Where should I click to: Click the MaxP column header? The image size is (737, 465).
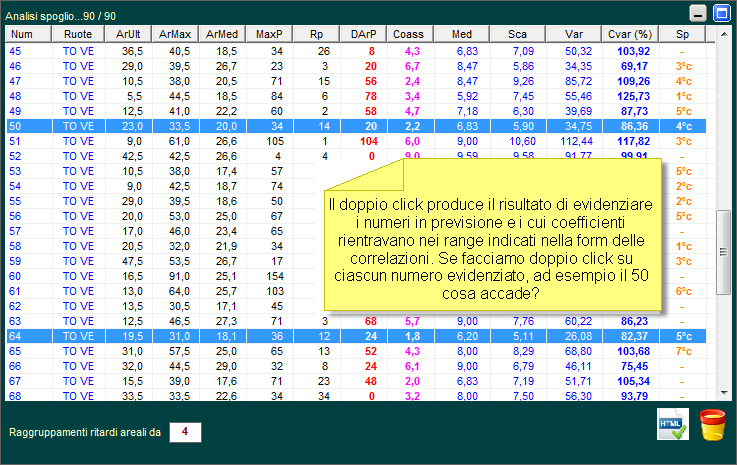coord(269,34)
